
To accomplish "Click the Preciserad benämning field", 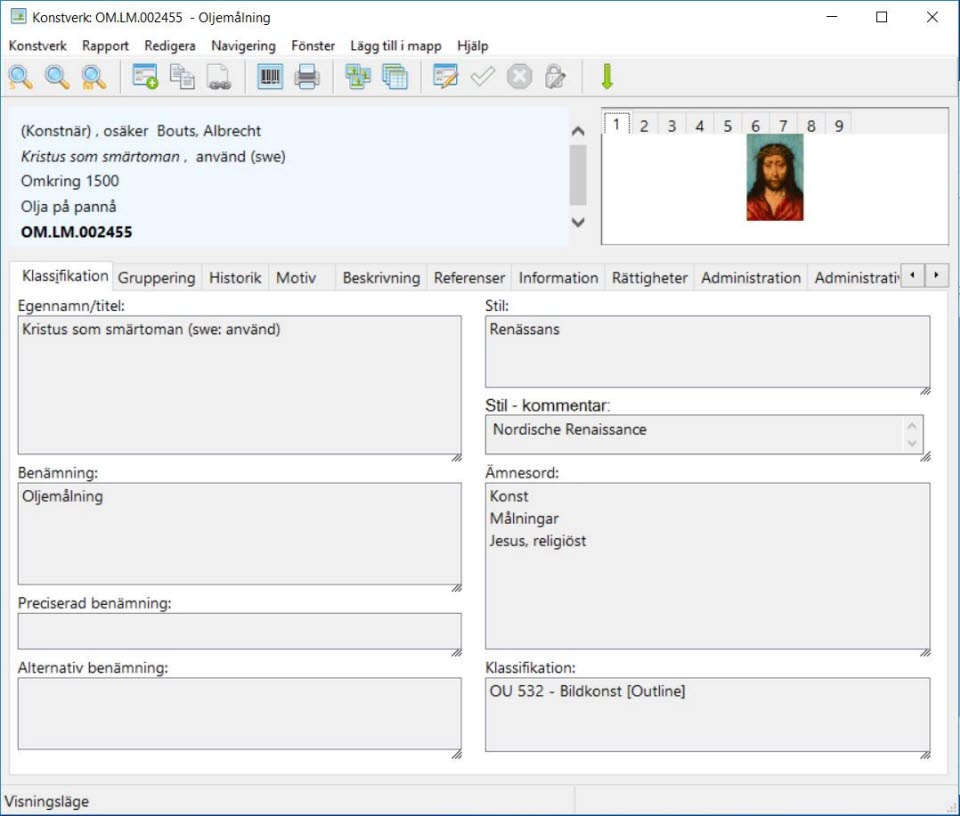I will (239, 632).
